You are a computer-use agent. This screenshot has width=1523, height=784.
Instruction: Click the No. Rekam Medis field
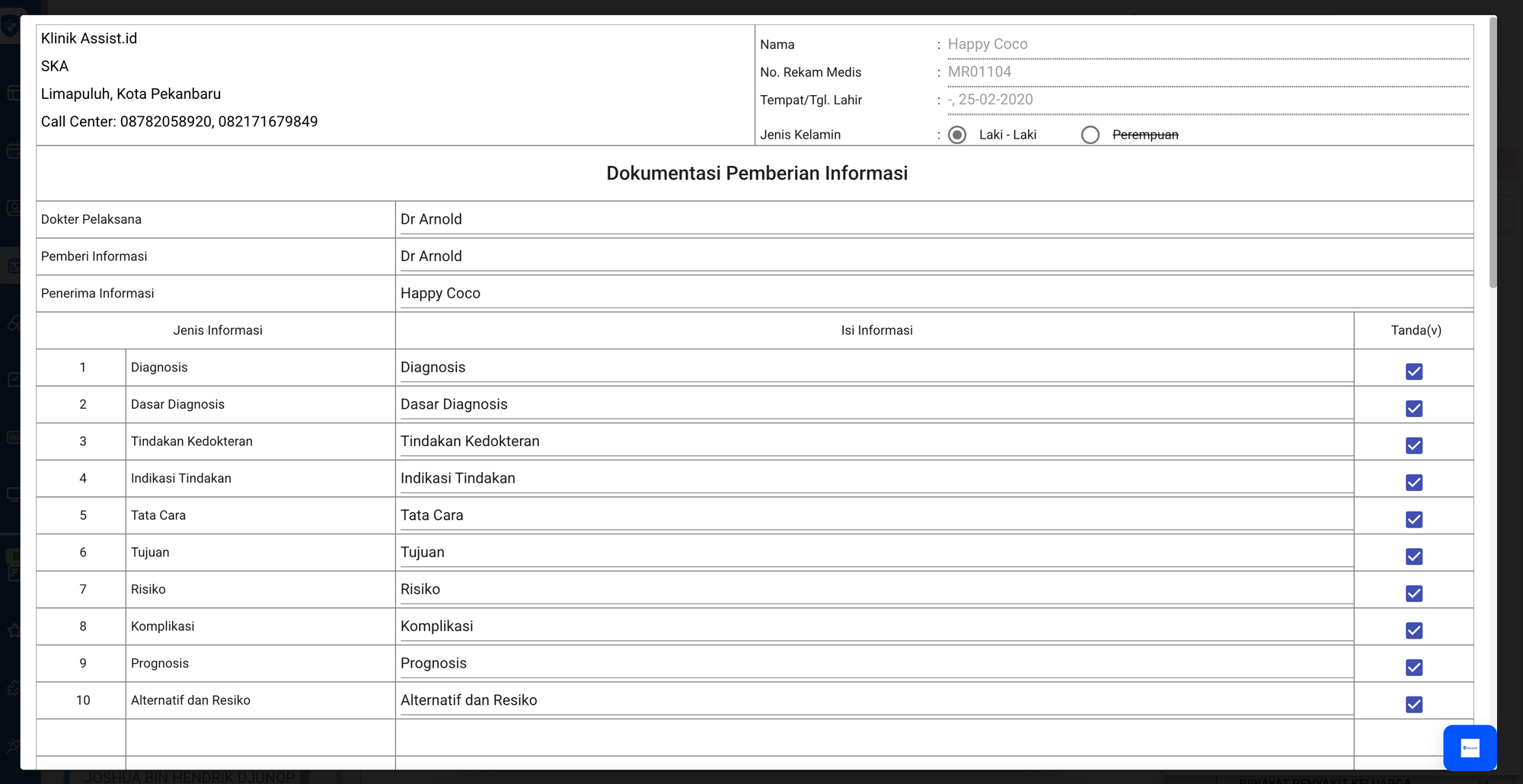pyautogui.click(x=1207, y=72)
